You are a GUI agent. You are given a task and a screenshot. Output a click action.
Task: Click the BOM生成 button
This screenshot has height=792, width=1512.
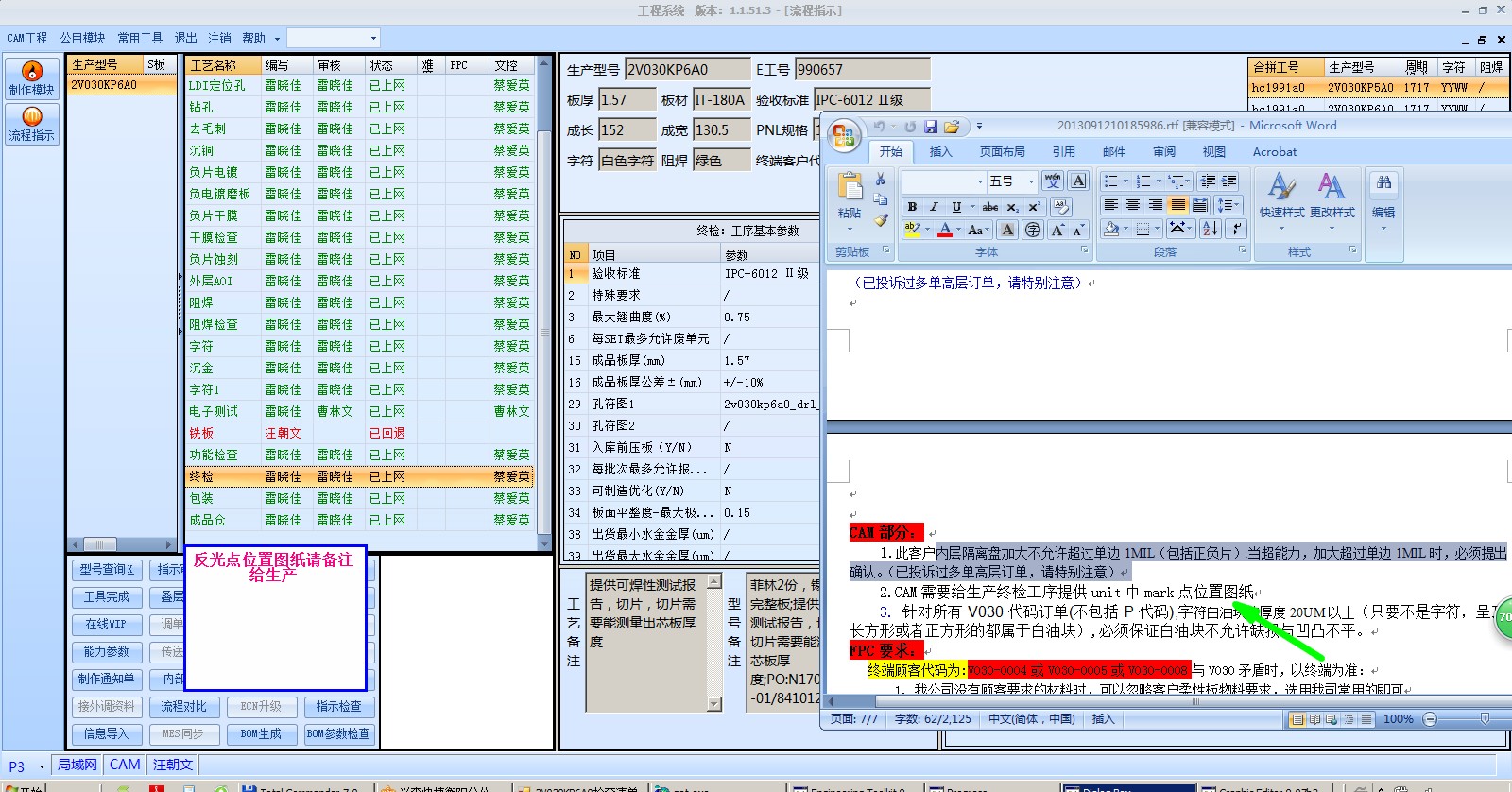(x=261, y=733)
